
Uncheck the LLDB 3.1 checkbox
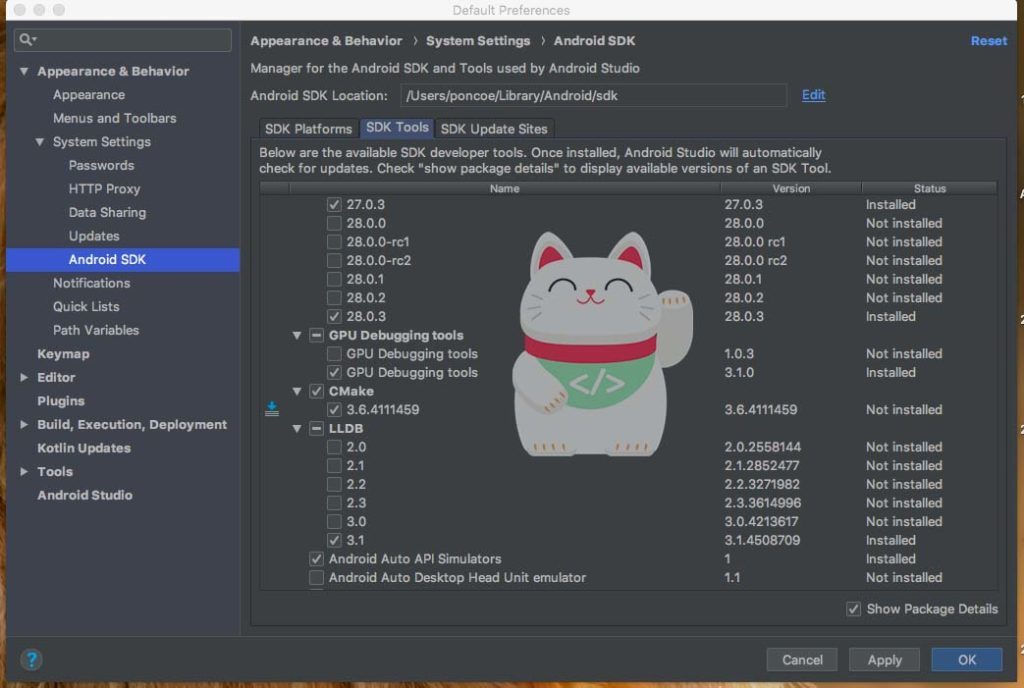[334, 540]
